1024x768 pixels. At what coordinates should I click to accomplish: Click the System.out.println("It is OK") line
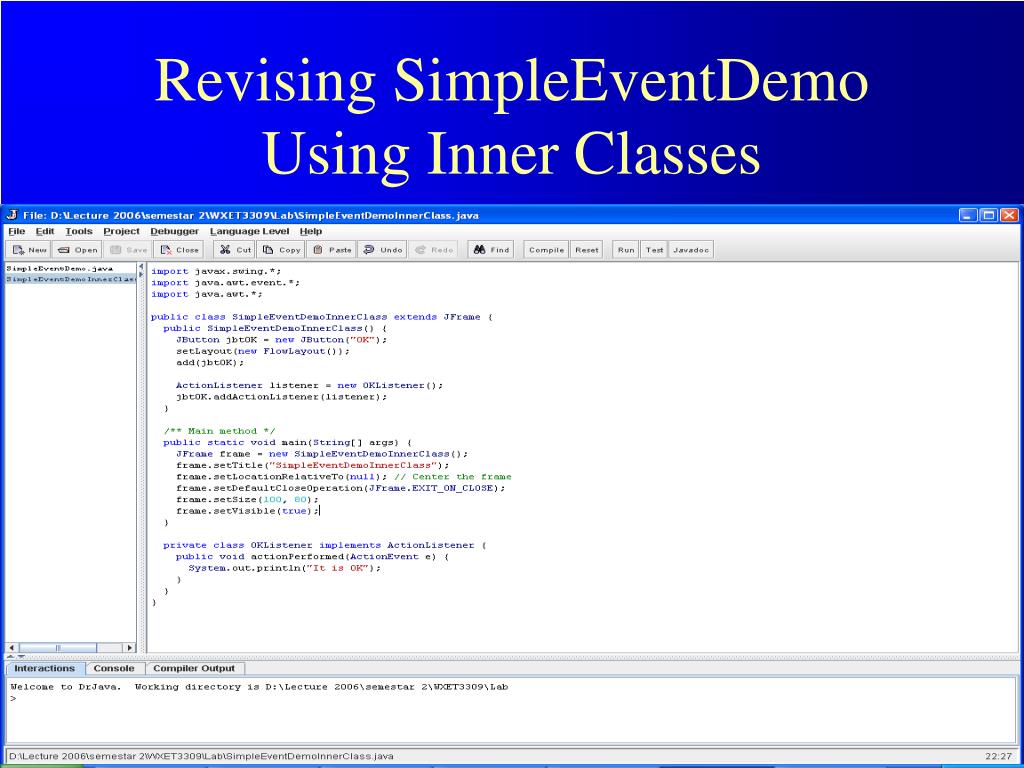tap(284, 568)
